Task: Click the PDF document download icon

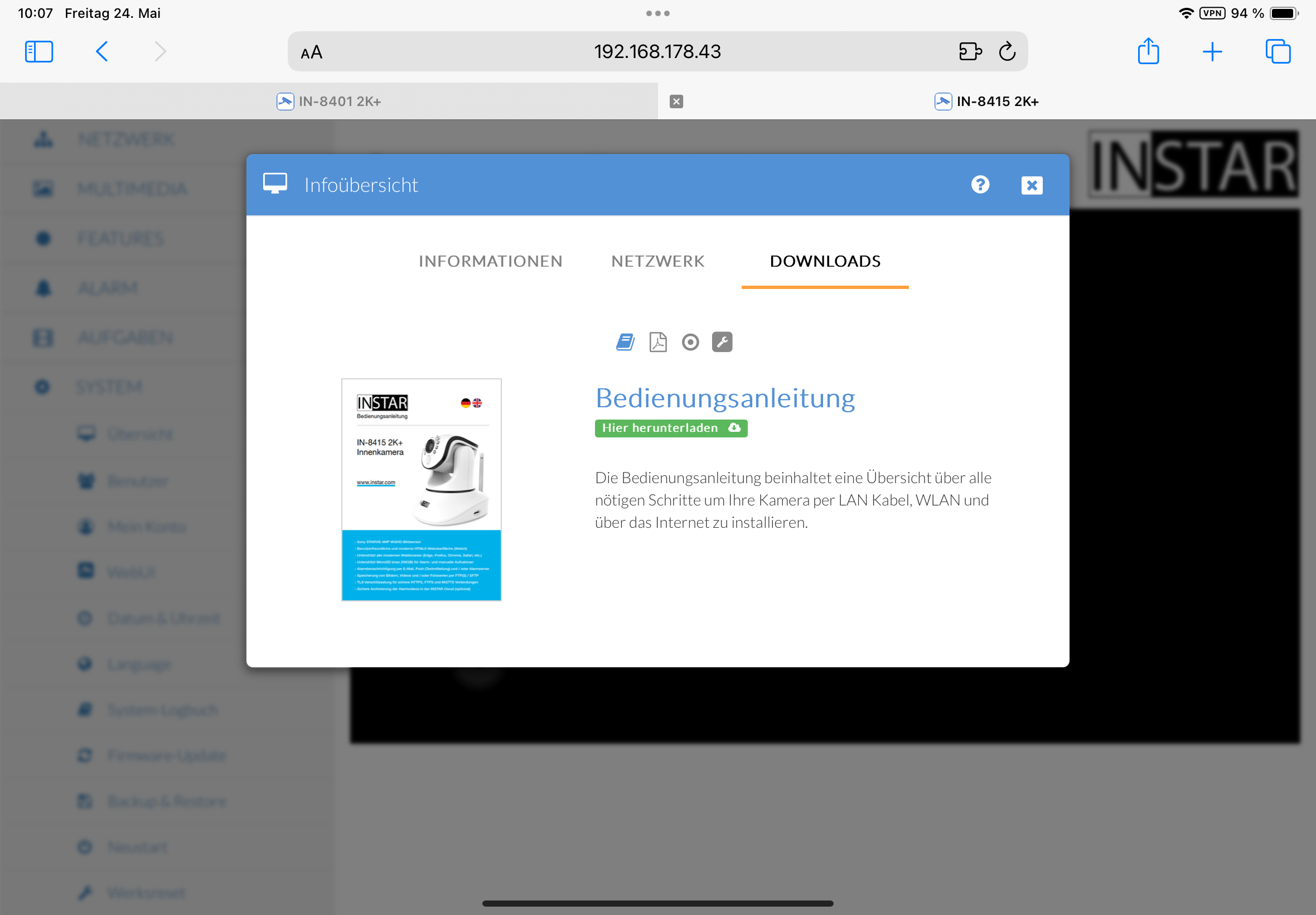Action: coord(657,342)
